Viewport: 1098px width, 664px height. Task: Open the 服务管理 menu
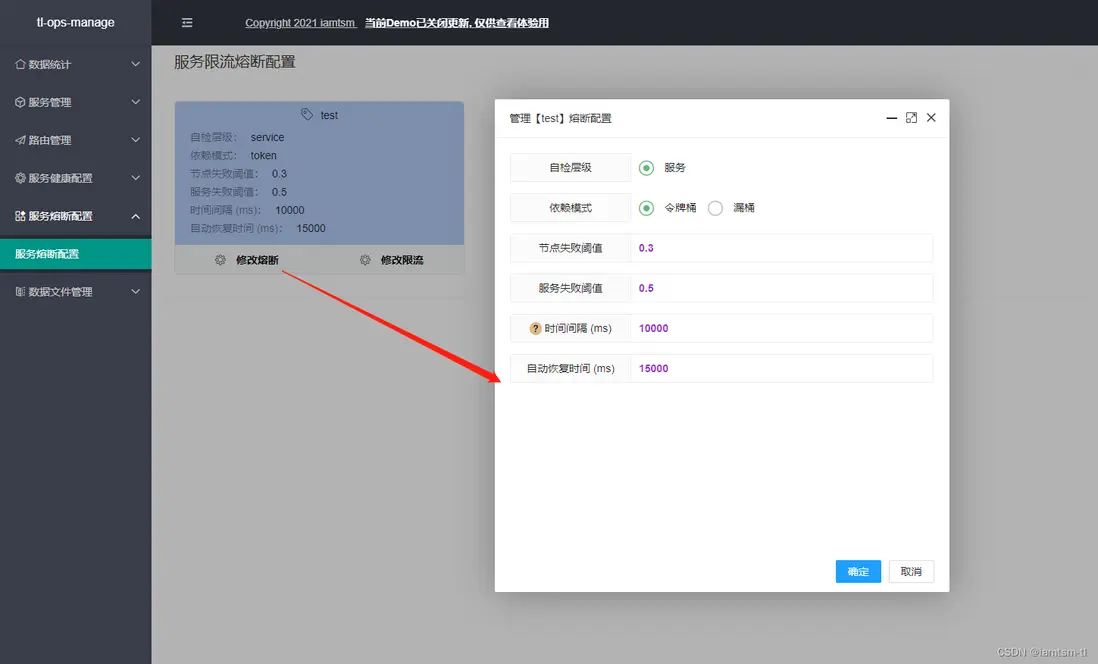click(x=76, y=102)
